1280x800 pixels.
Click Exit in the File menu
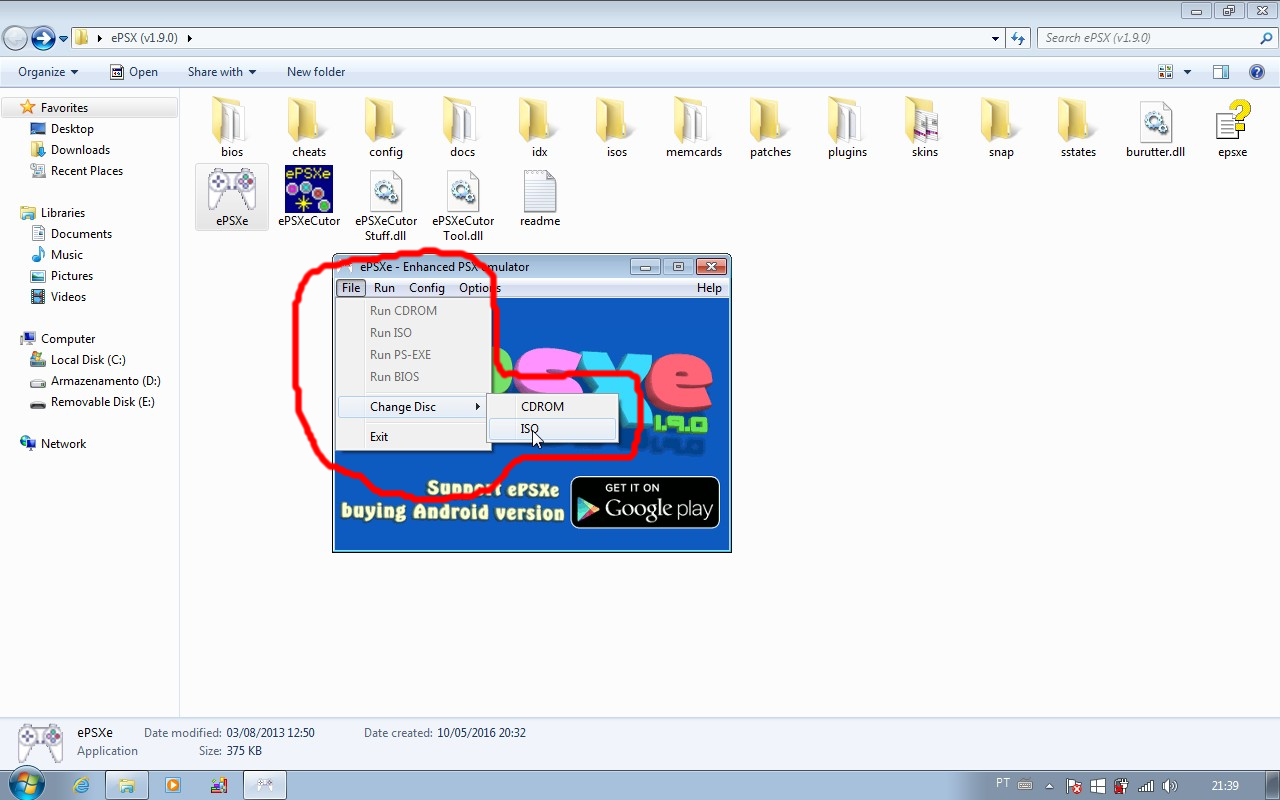coord(379,437)
